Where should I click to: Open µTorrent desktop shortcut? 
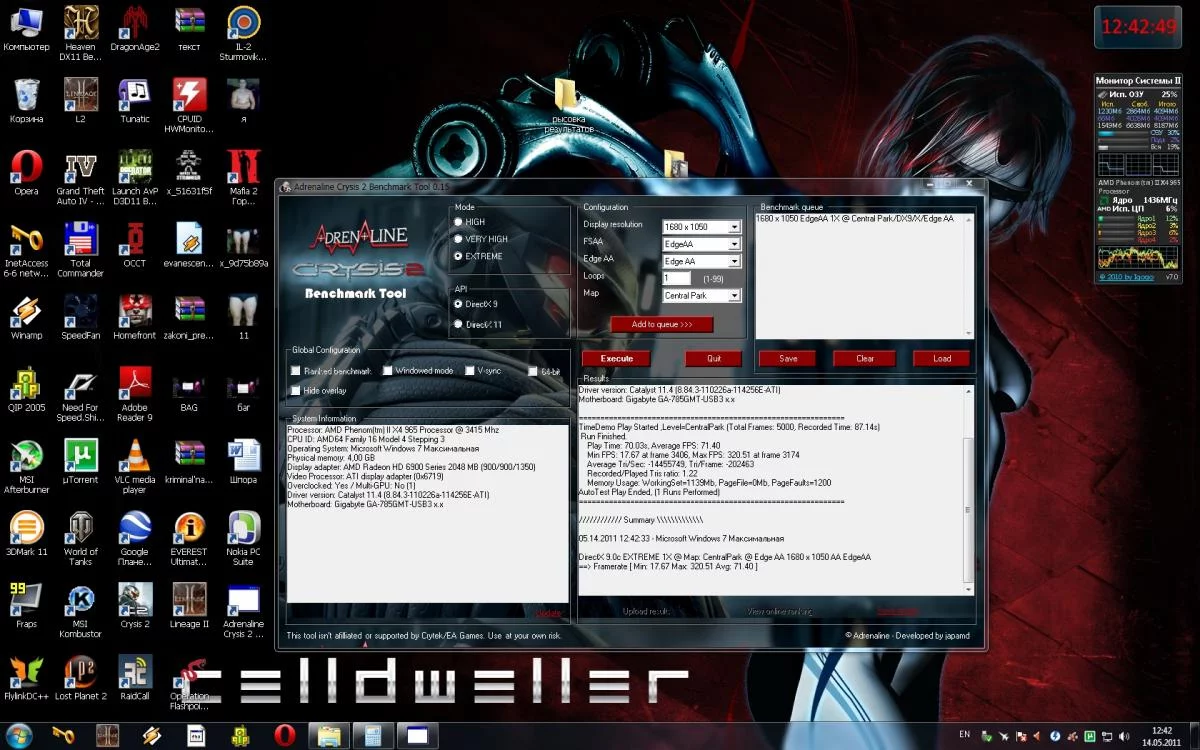tap(80, 460)
